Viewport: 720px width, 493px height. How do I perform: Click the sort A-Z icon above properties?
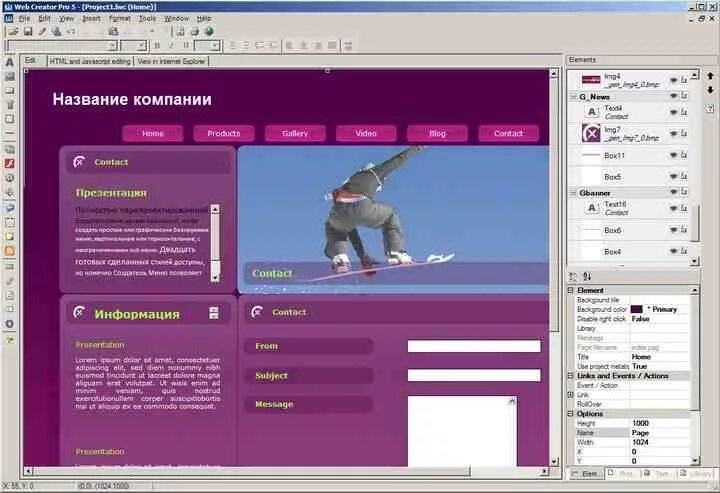click(x=587, y=276)
